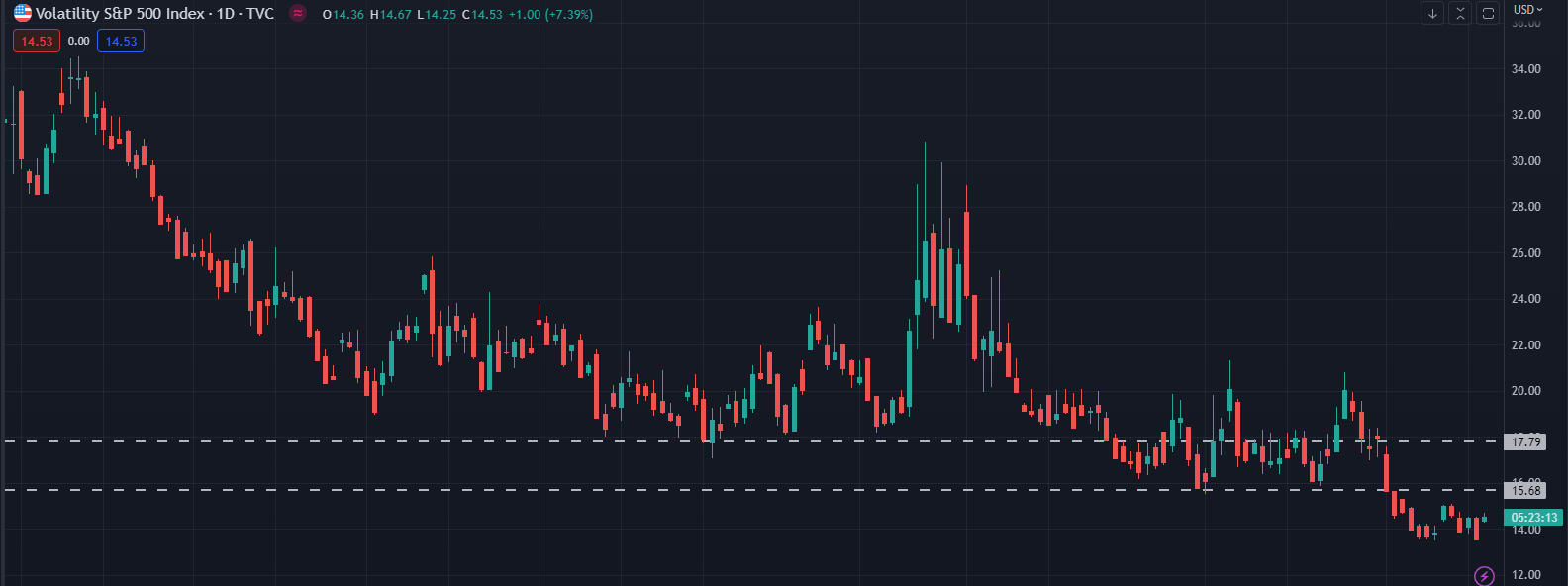
Task: Click the maximize chart pane icon
Action: click(1488, 13)
